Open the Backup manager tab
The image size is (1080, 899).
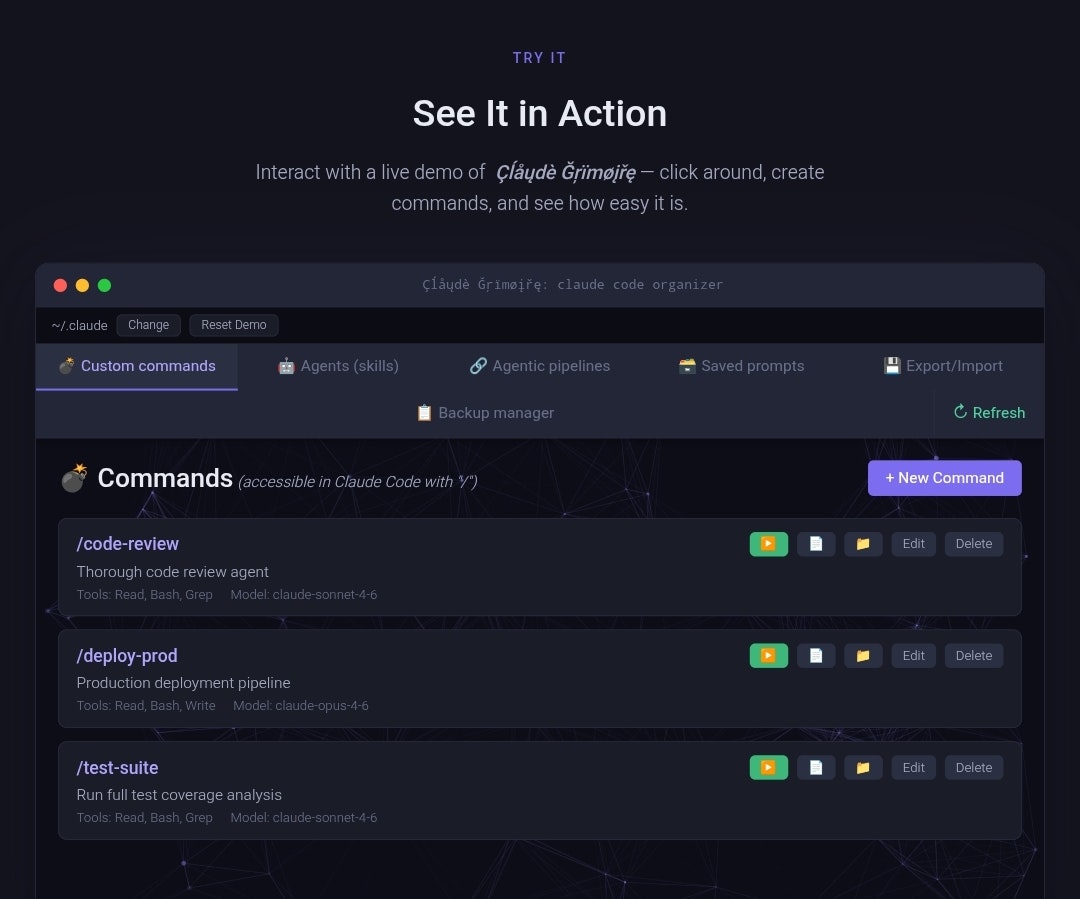point(484,412)
